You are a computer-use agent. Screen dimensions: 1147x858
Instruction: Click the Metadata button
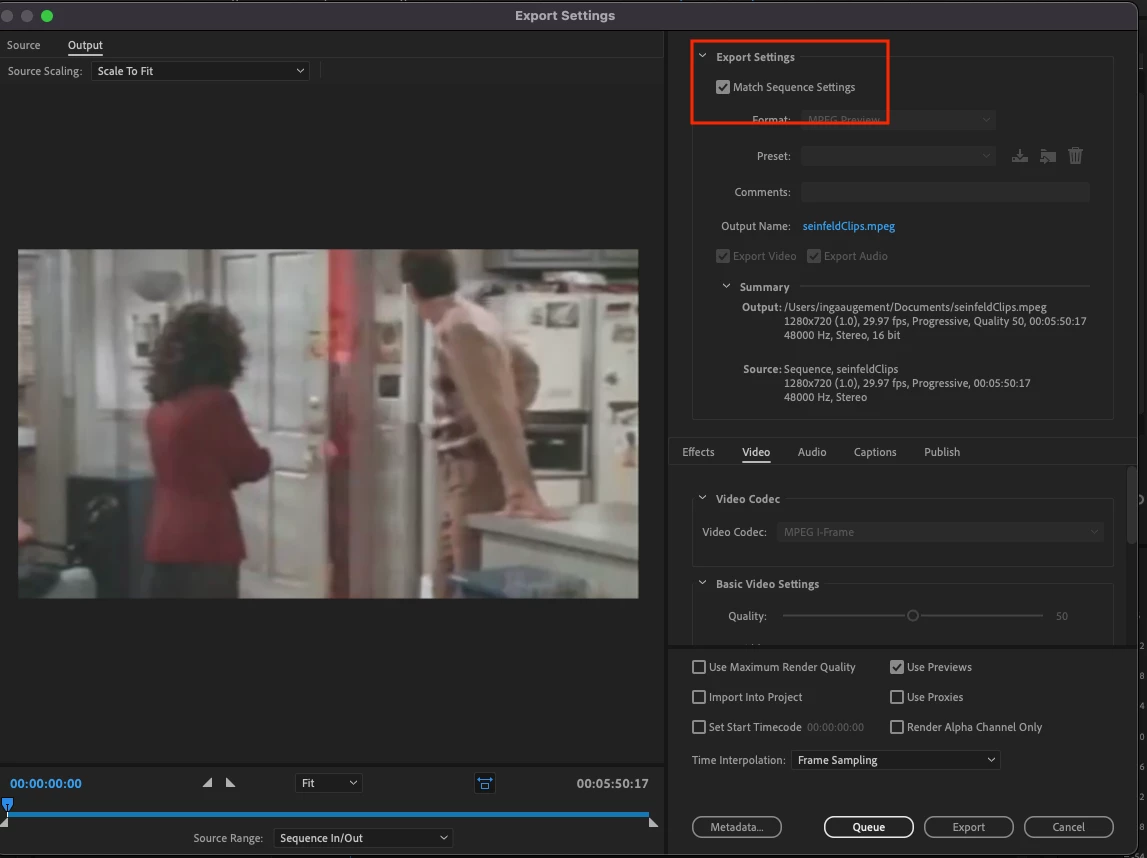coord(737,827)
